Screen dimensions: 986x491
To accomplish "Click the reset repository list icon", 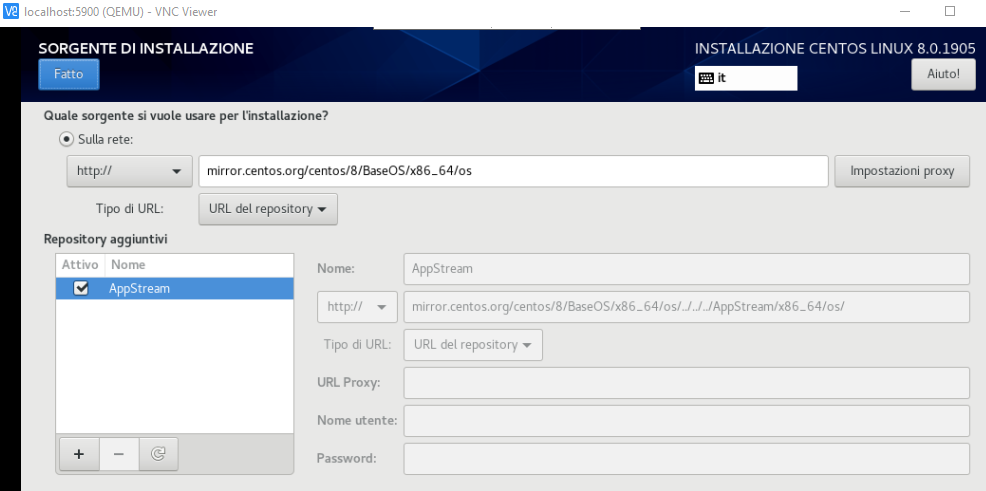I will [158, 454].
